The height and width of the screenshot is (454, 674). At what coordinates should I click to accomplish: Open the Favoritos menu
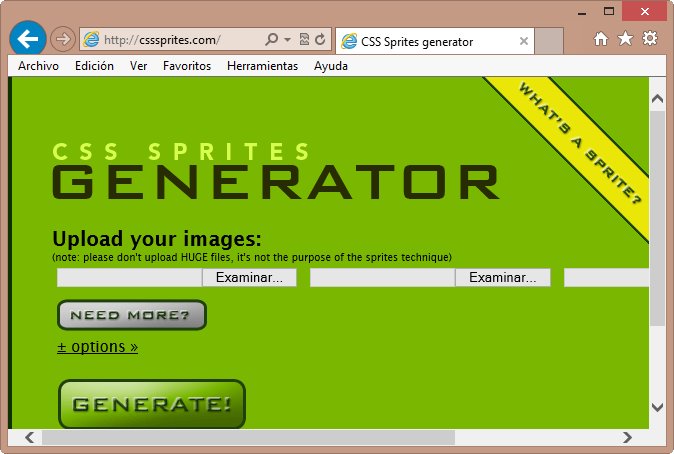coord(187,66)
